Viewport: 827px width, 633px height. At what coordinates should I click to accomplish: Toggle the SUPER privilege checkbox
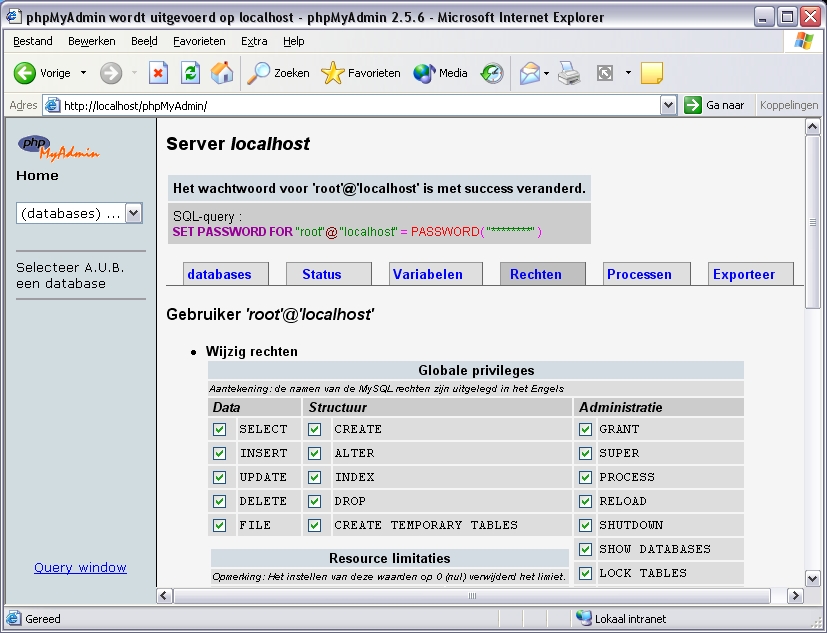point(585,453)
